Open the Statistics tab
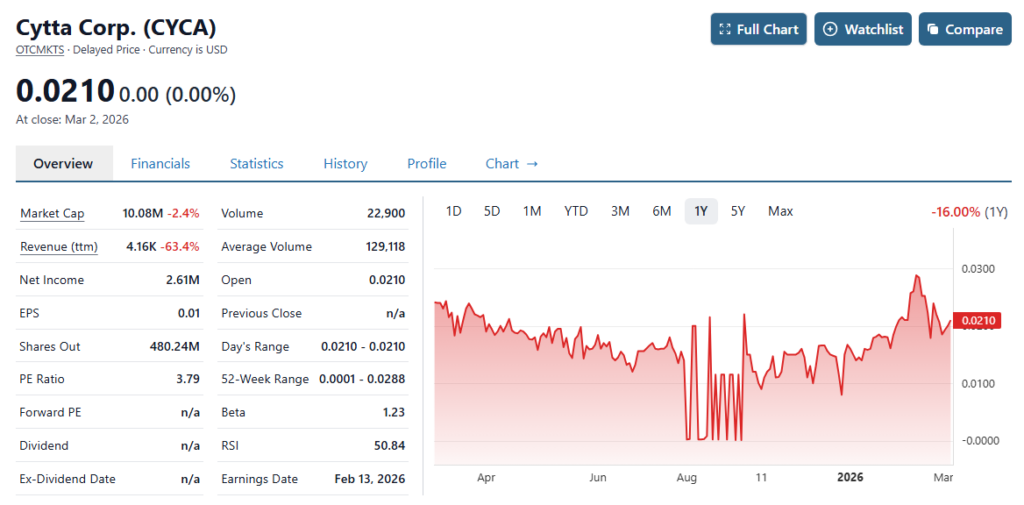The image size is (1024, 505). point(256,163)
